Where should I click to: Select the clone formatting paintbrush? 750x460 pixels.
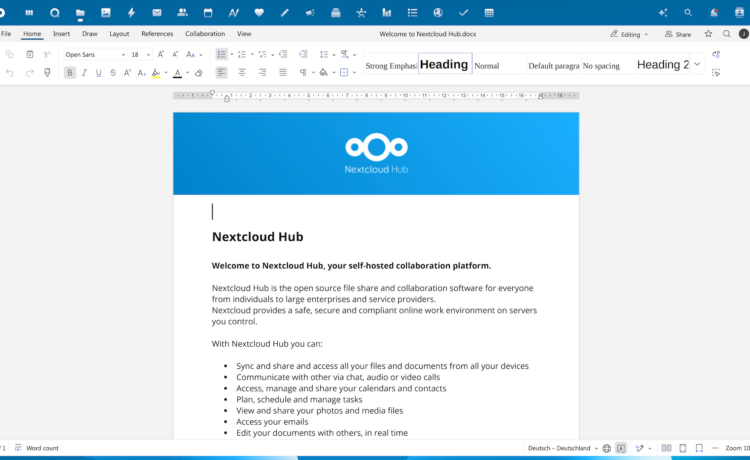click(47, 73)
